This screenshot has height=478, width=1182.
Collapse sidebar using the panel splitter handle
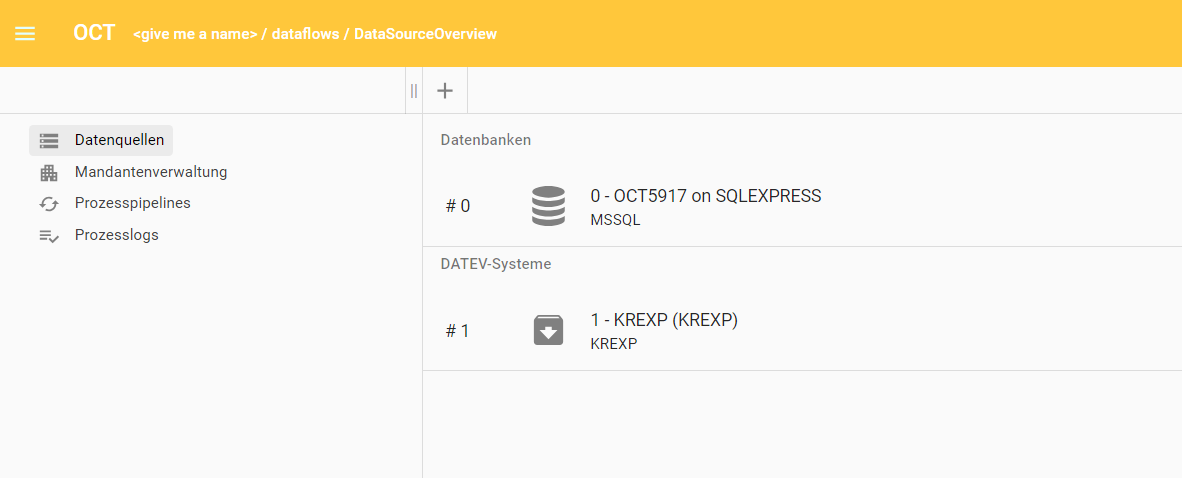pos(413,91)
